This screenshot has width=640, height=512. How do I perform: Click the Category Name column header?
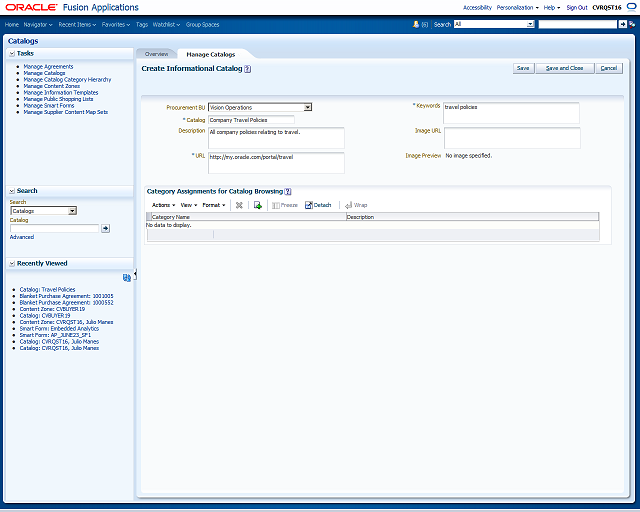tap(249, 217)
